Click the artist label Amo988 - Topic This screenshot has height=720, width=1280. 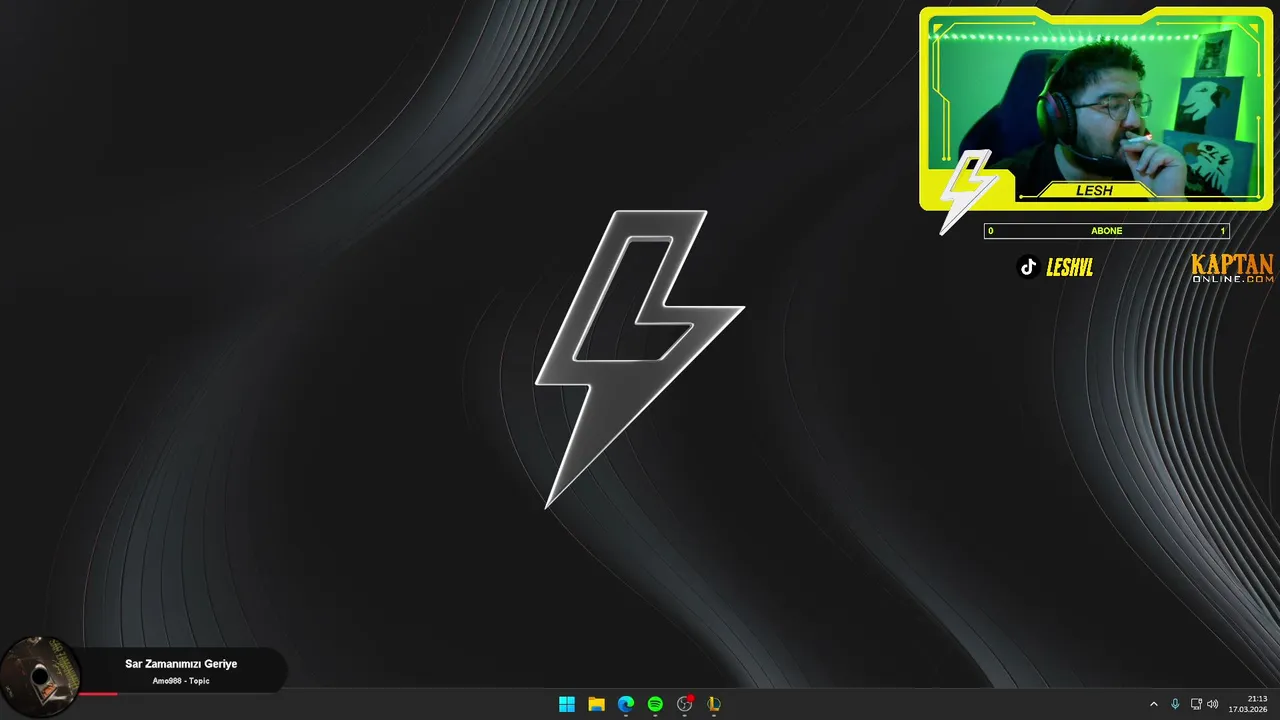click(181, 681)
